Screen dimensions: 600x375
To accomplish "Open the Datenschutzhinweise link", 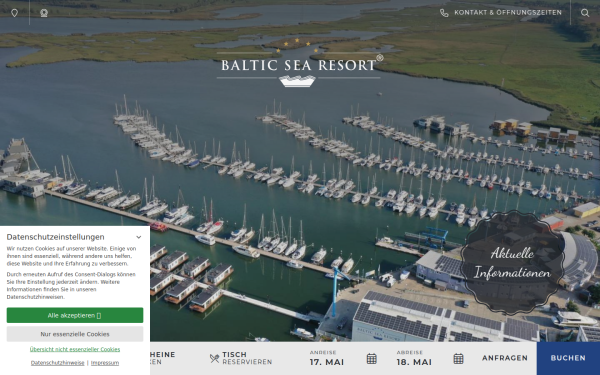I will 57,363.
